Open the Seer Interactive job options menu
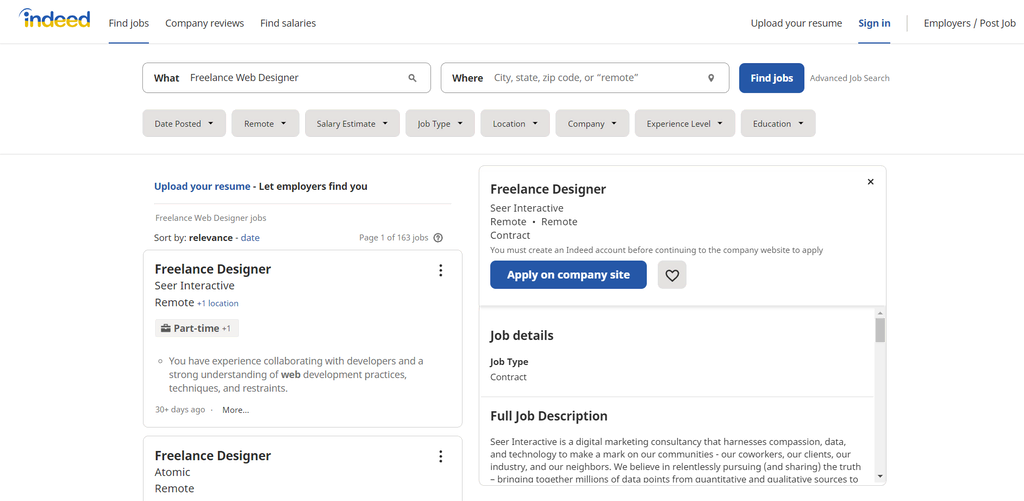This screenshot has width=1024, height=501. pyautogui.click(x=440, y=270)
